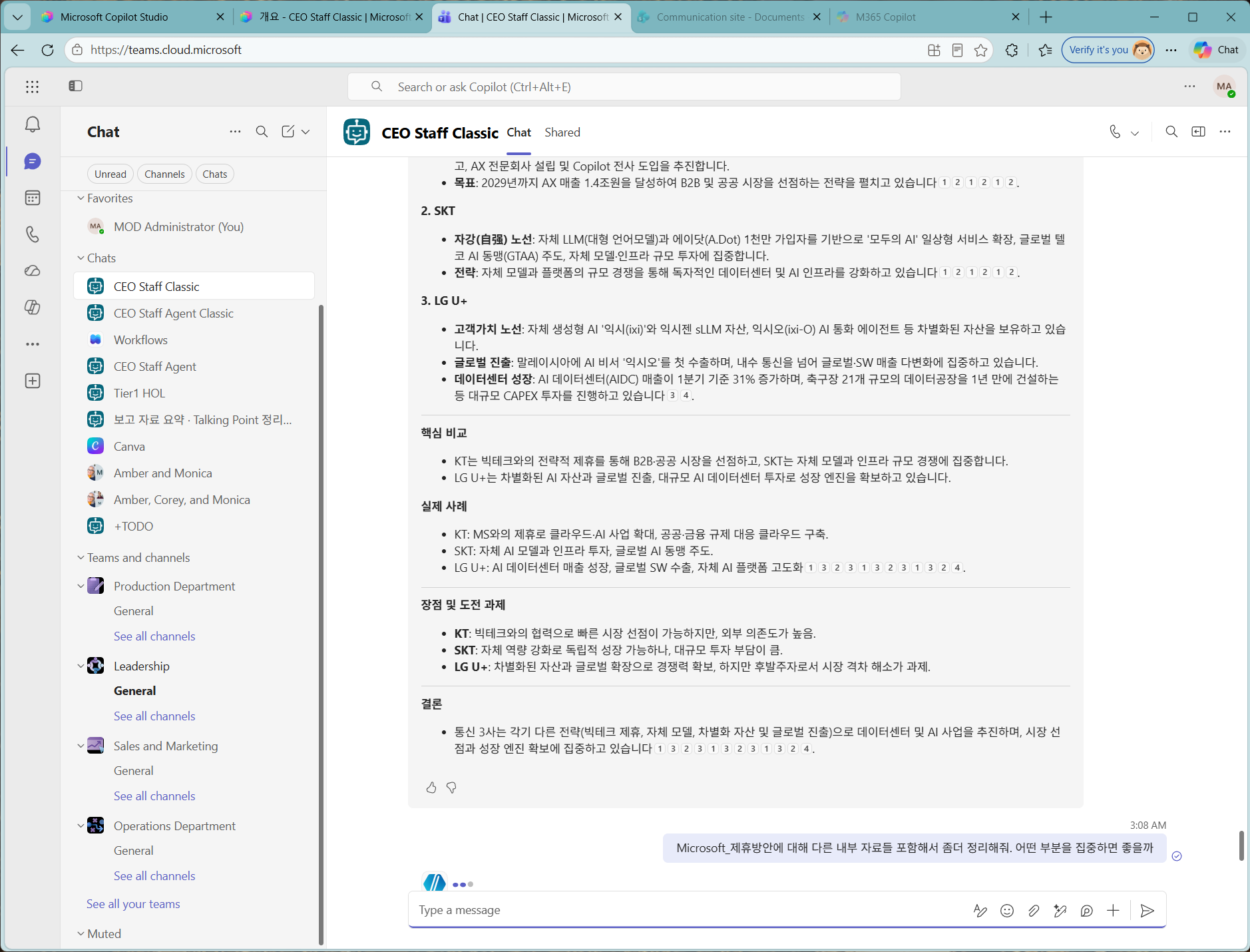This screenshot has width=1250, height=952.
Task: Dislike the response with thumbs down
Action: [x=451, y=788]
